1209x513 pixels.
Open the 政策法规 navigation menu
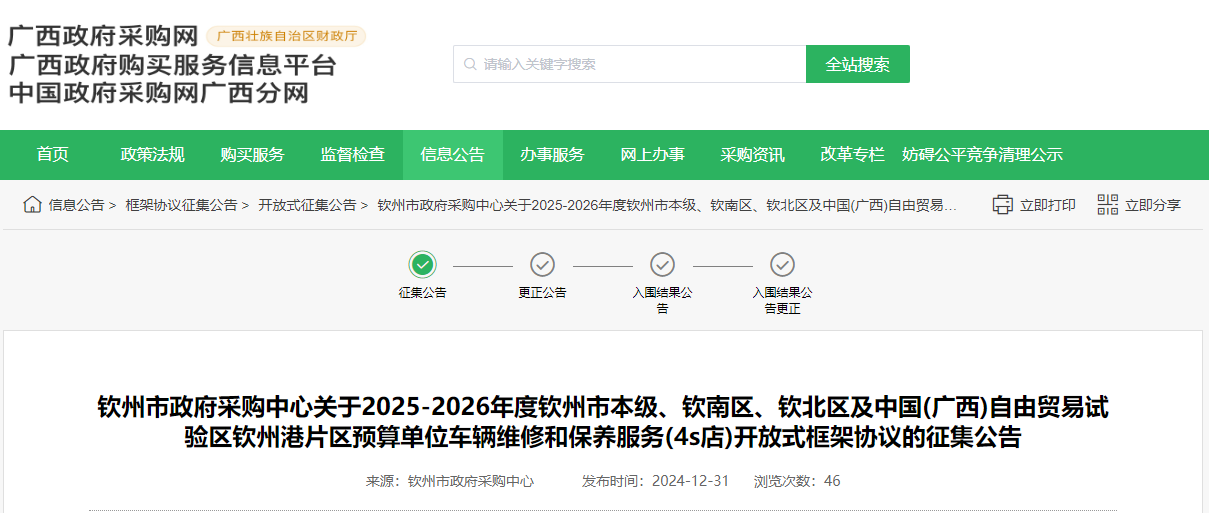153,155
